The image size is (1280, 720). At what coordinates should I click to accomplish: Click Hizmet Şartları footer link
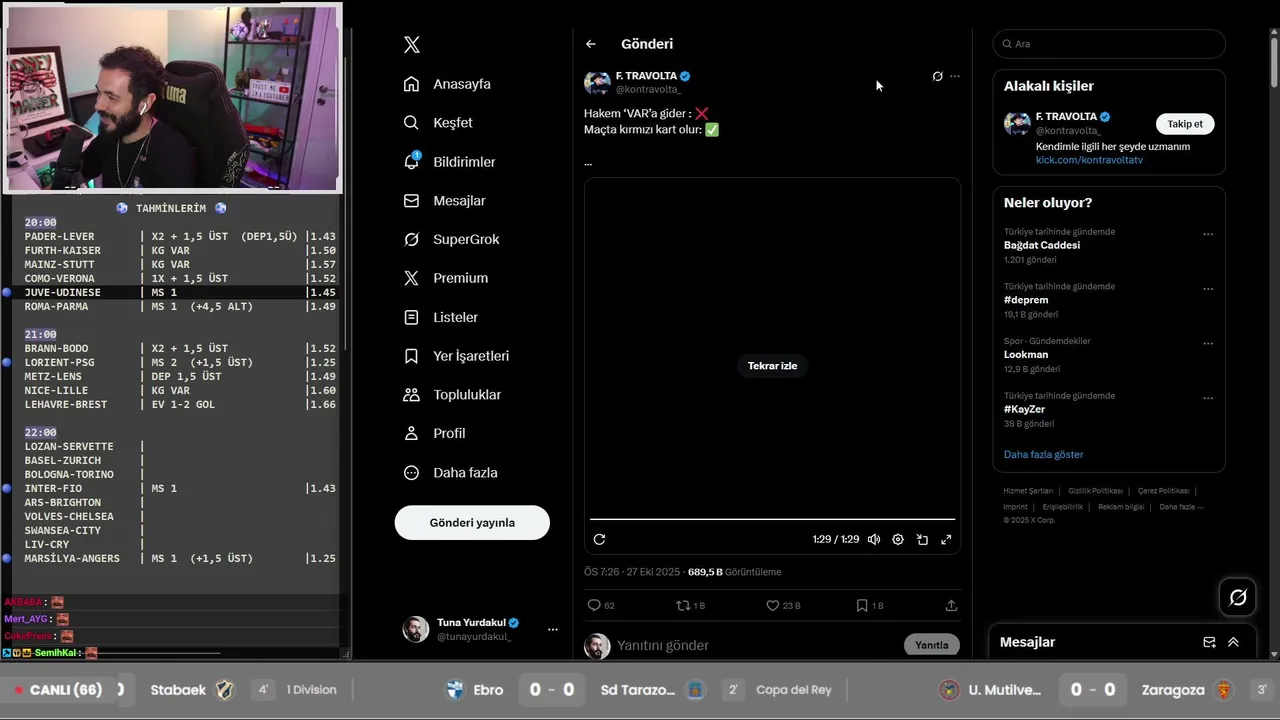click(1028, 491)
